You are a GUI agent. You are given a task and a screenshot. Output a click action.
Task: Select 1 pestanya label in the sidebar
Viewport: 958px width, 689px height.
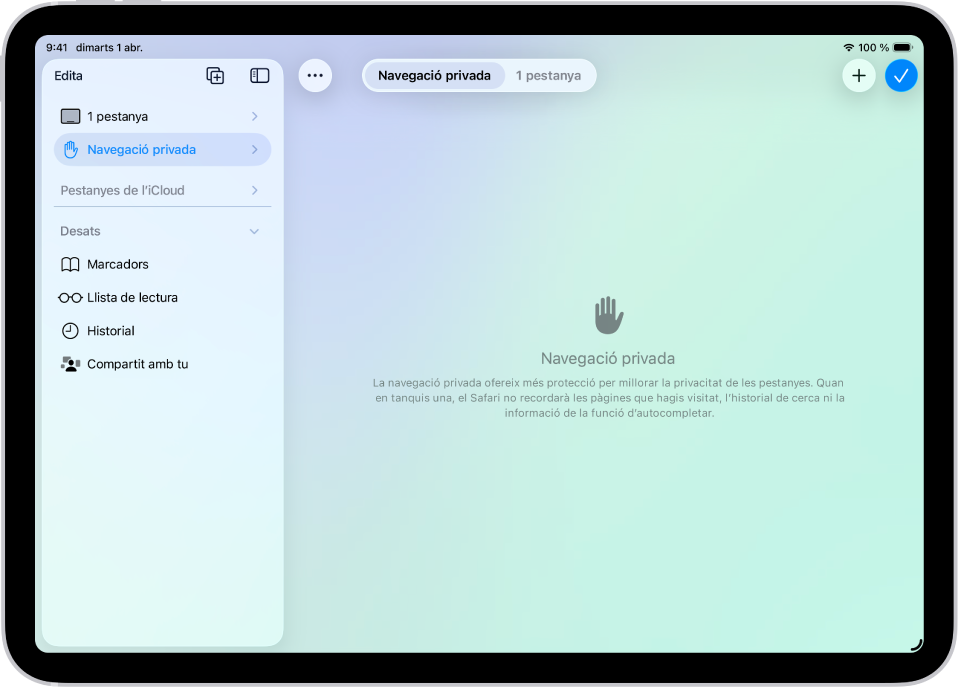tap(117, 117)
